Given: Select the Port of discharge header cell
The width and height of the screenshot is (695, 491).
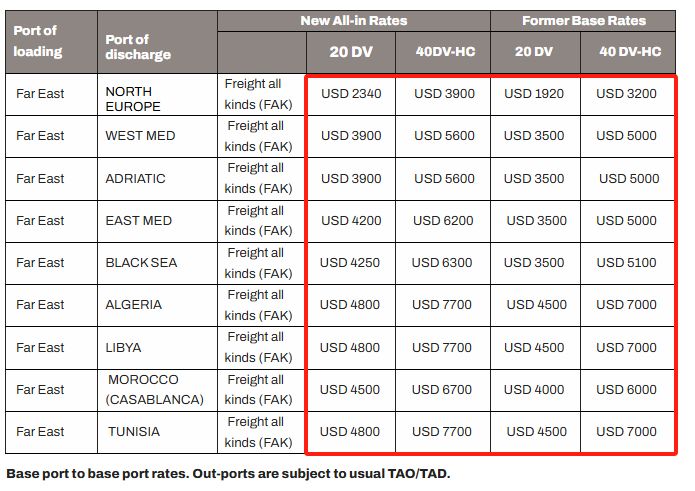Looking at the screenshot, I should coord(157,42).
